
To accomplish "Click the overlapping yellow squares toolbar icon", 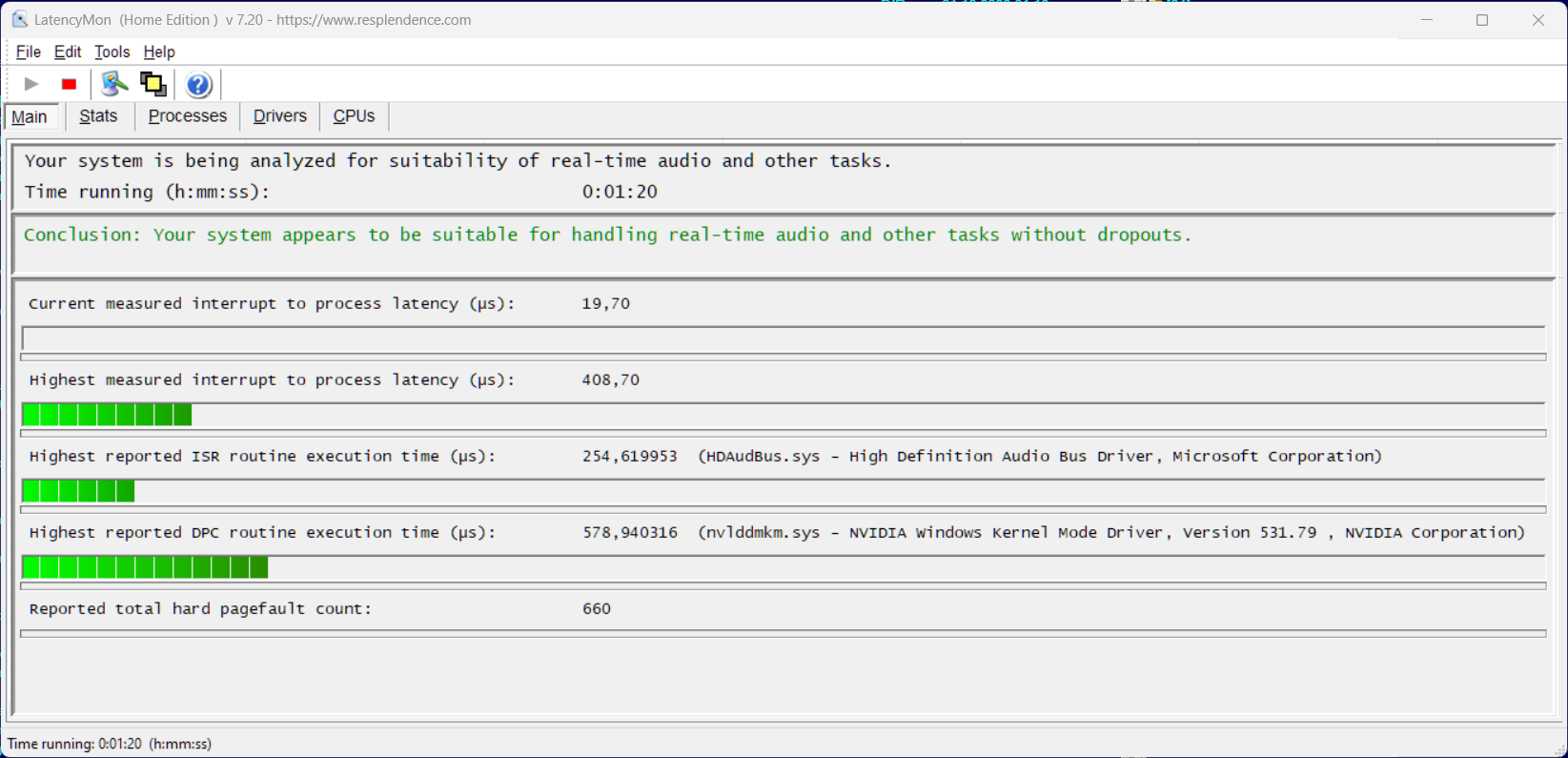I will [153, 84].
